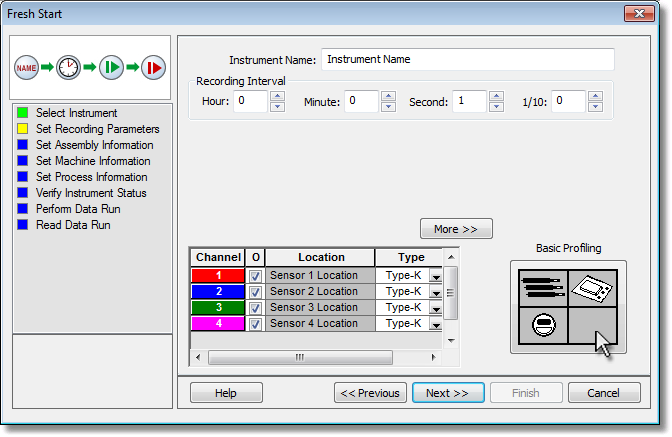The height and width of the screenshot is (437, 672).
Task: Click the blue channel 2 color cell
Action: (218, 291)
